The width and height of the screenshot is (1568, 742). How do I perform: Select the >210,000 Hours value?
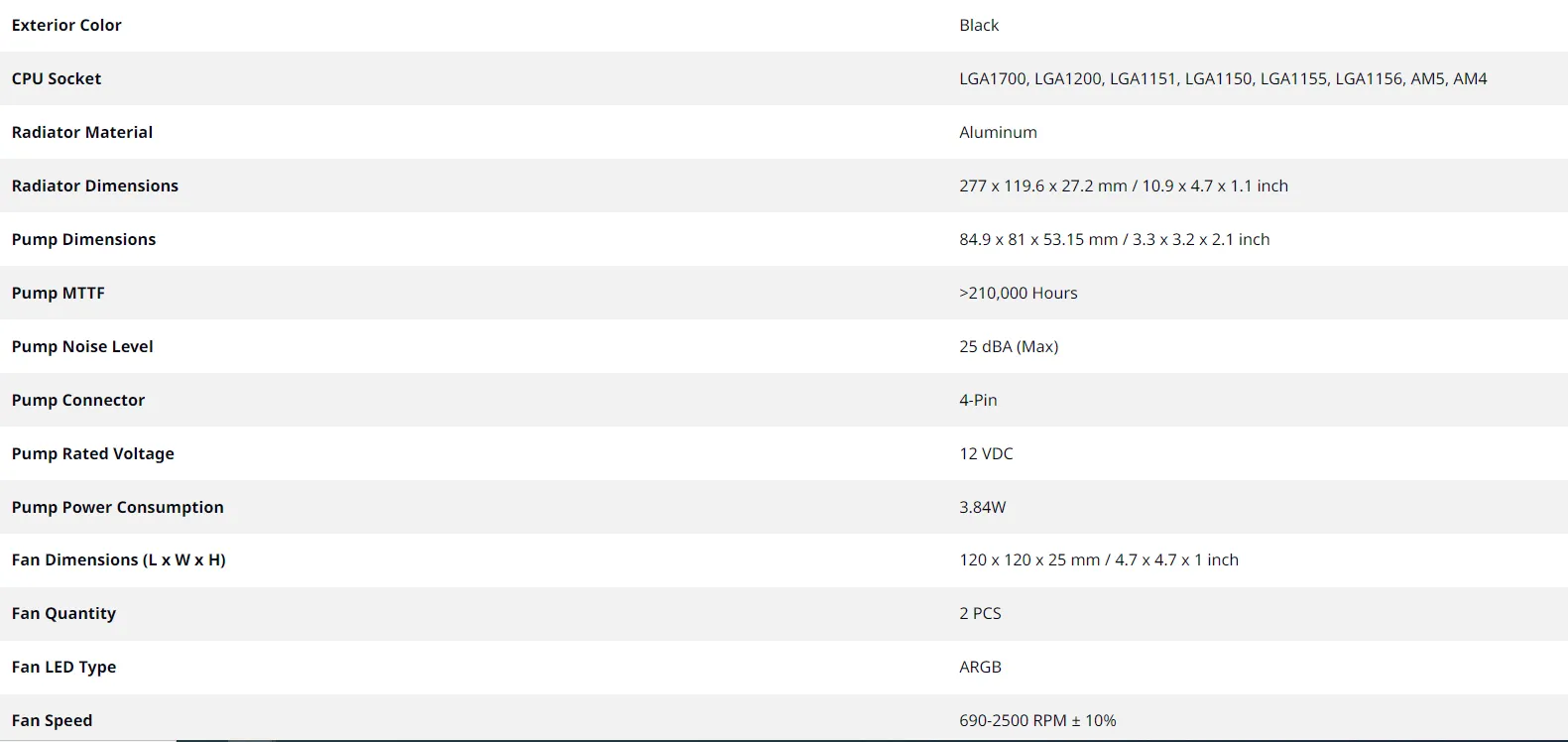point(1019,293)
